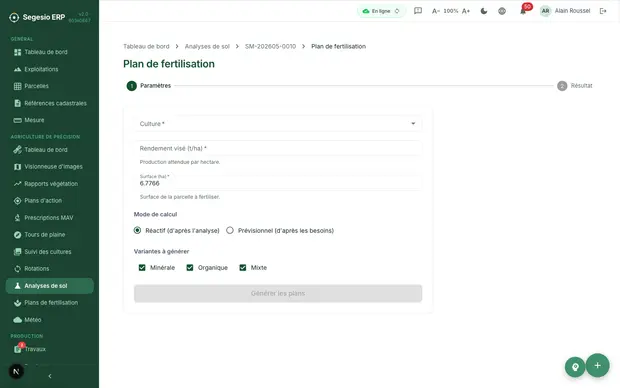620x388 pixels.
Task: Go to SM-202605-0010 breadcrumb
Action: click(x=270, y=46)
